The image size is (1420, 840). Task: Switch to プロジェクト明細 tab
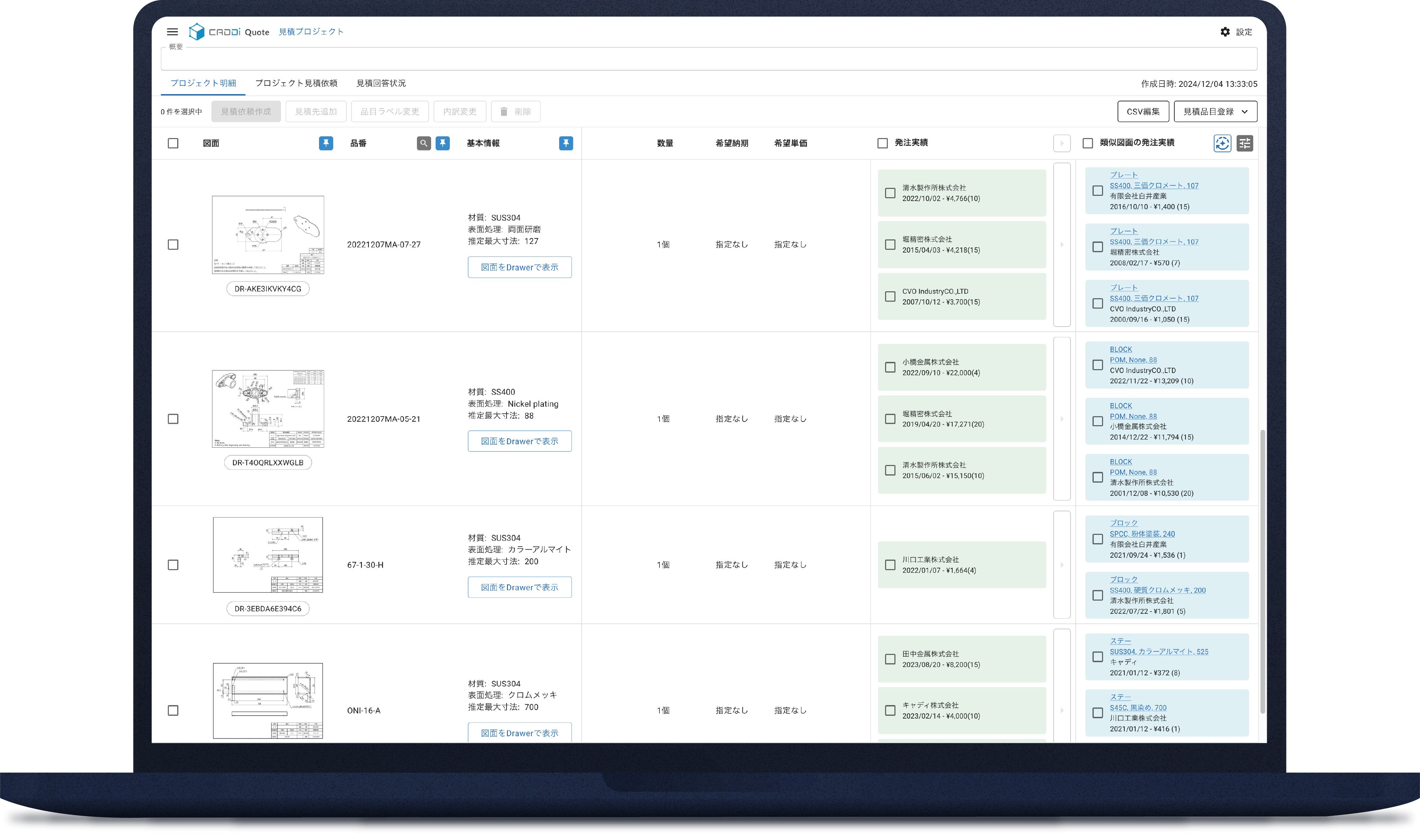pyautogui.click(x=203, y=83)
